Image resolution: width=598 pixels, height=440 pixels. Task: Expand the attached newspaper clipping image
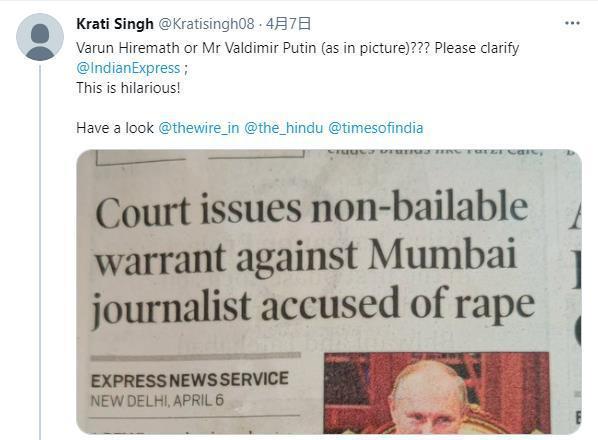click(x=329, y=292)
